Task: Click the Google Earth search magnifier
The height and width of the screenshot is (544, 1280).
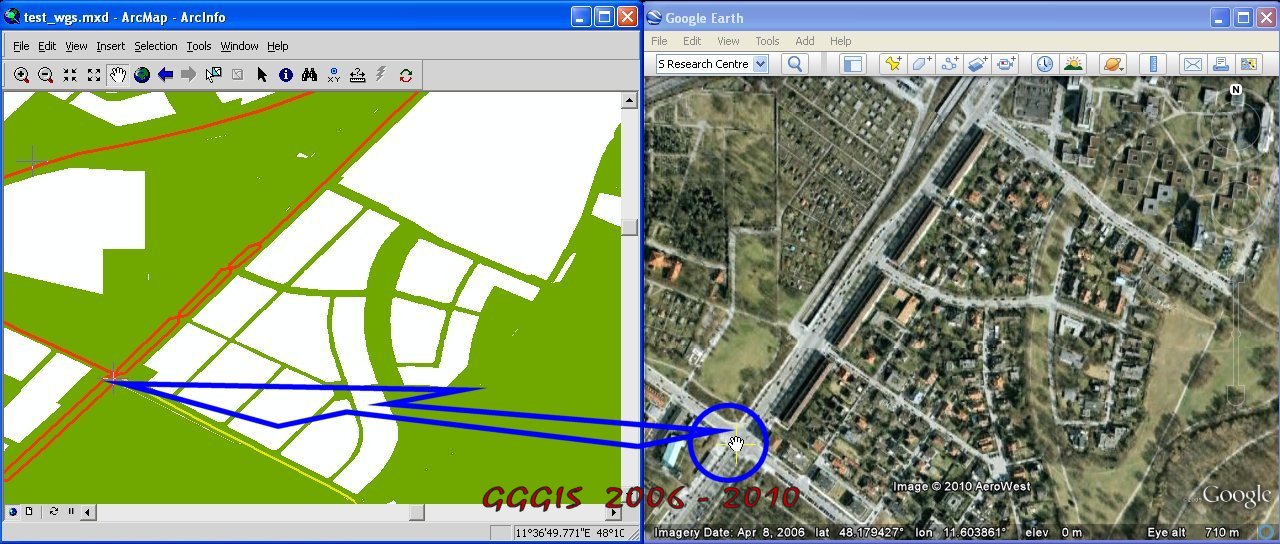Action: click(x=795, y=64)
